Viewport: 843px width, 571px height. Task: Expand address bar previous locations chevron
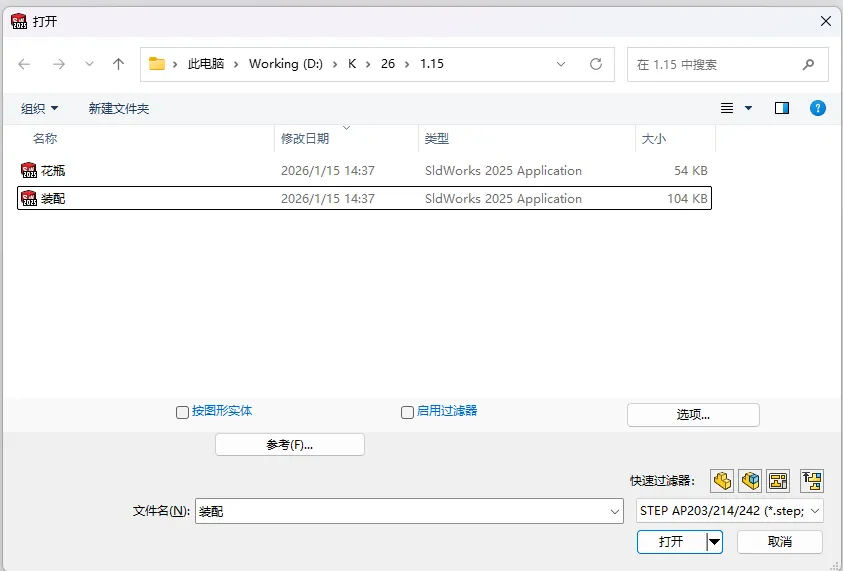(561, 64)
